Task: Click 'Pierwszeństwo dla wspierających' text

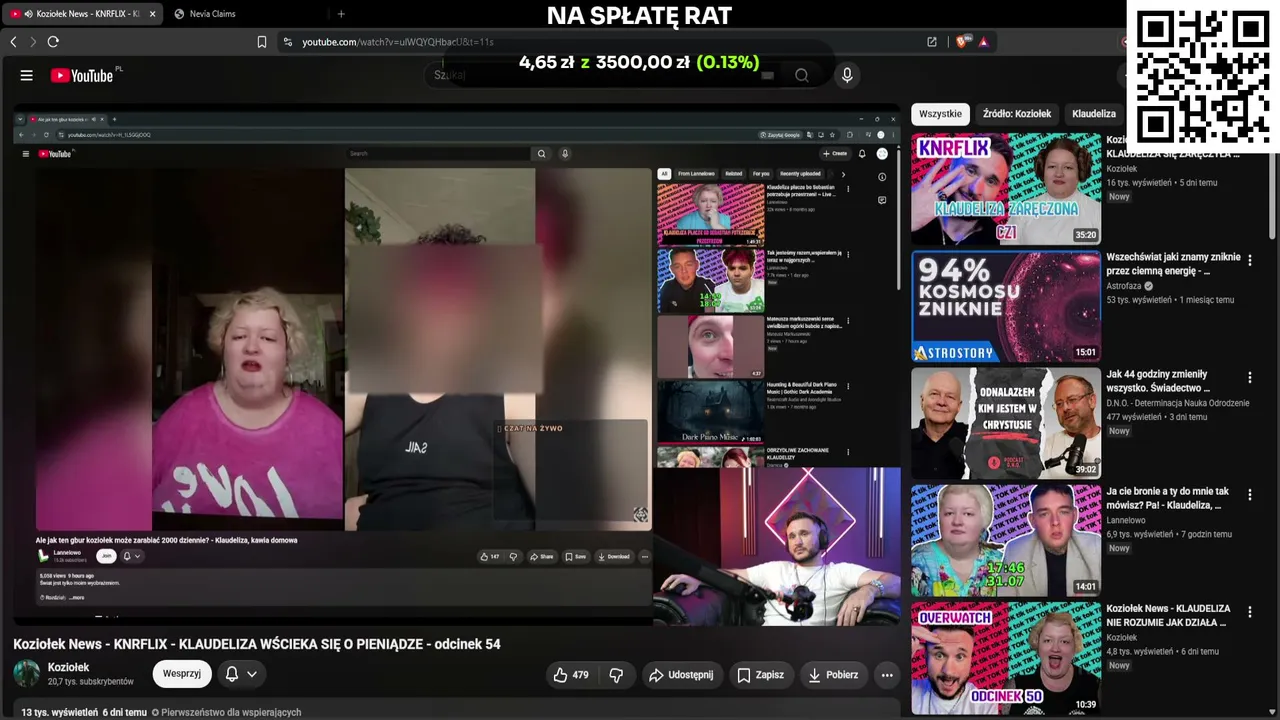Action: pyautogui.click(x=231, y=712)
